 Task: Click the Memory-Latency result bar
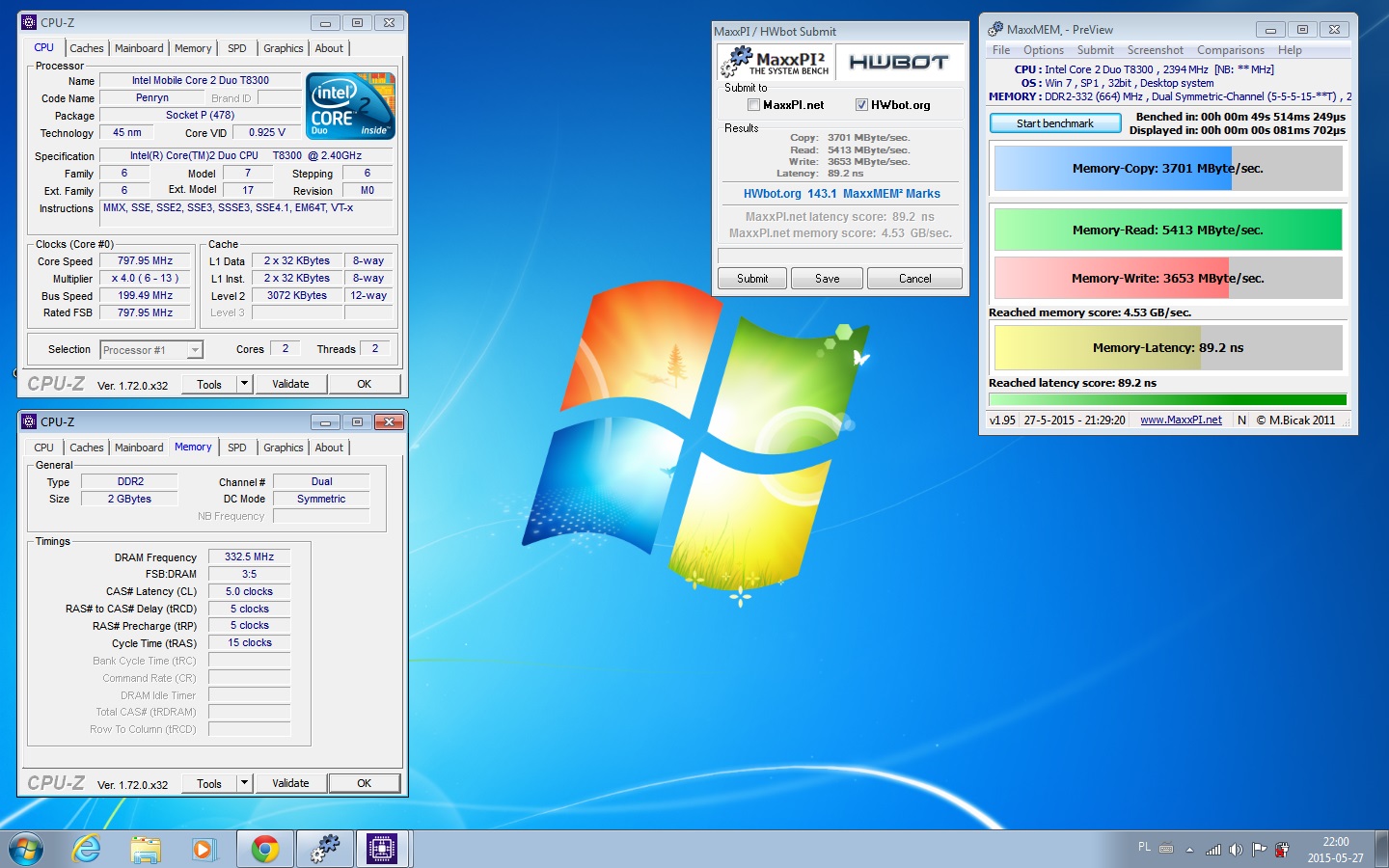pos(1168,348)
